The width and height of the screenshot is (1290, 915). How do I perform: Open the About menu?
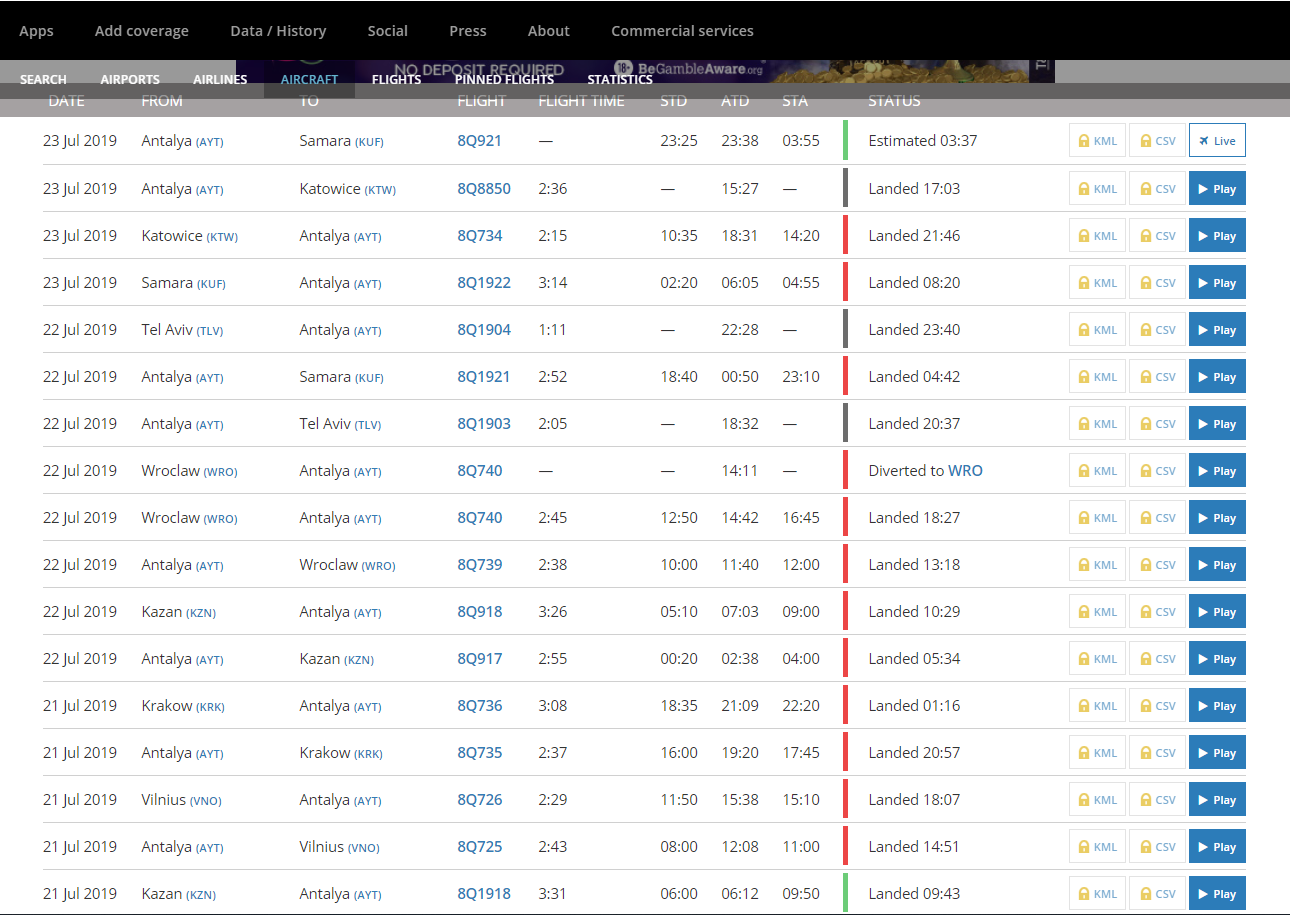(549, 31)
